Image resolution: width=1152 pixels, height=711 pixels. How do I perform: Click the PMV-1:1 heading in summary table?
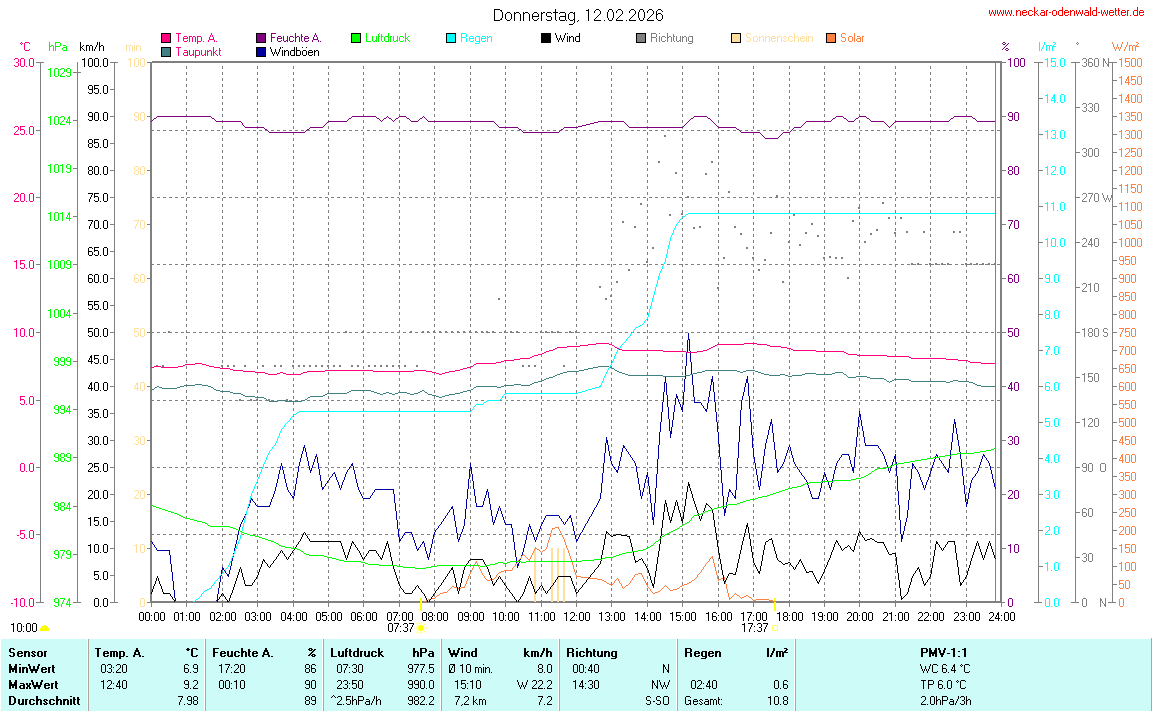pyautogui.click(x=944, y=653)
